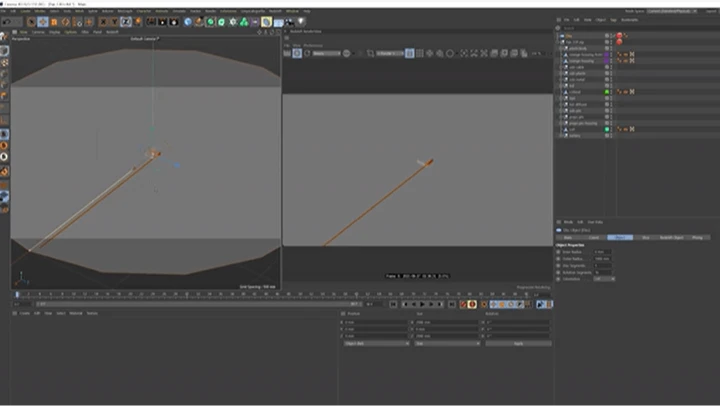Toggle Rotation keyframing in timeline
This screenshot has width=720, height=406.
click(x=511, y=304)
